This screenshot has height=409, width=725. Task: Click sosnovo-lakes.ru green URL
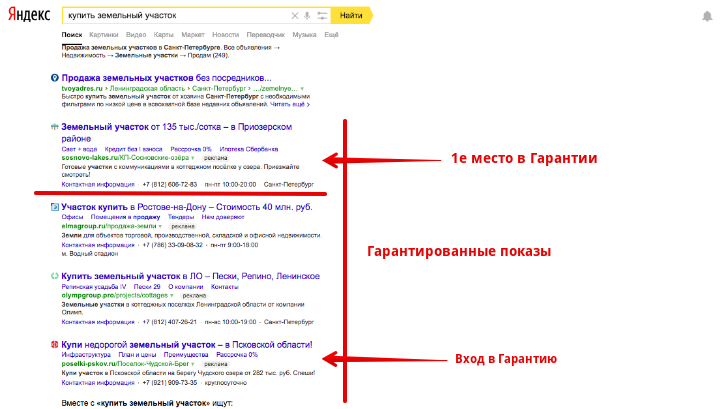125,158
